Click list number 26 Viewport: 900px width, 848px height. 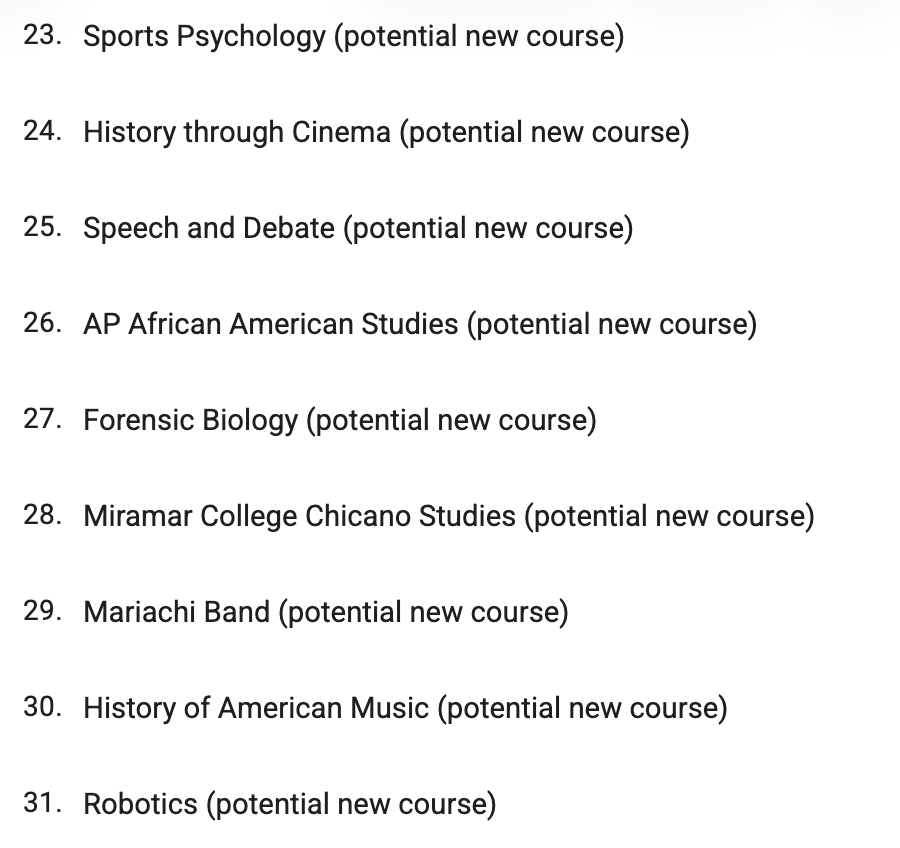coord(43,325)
